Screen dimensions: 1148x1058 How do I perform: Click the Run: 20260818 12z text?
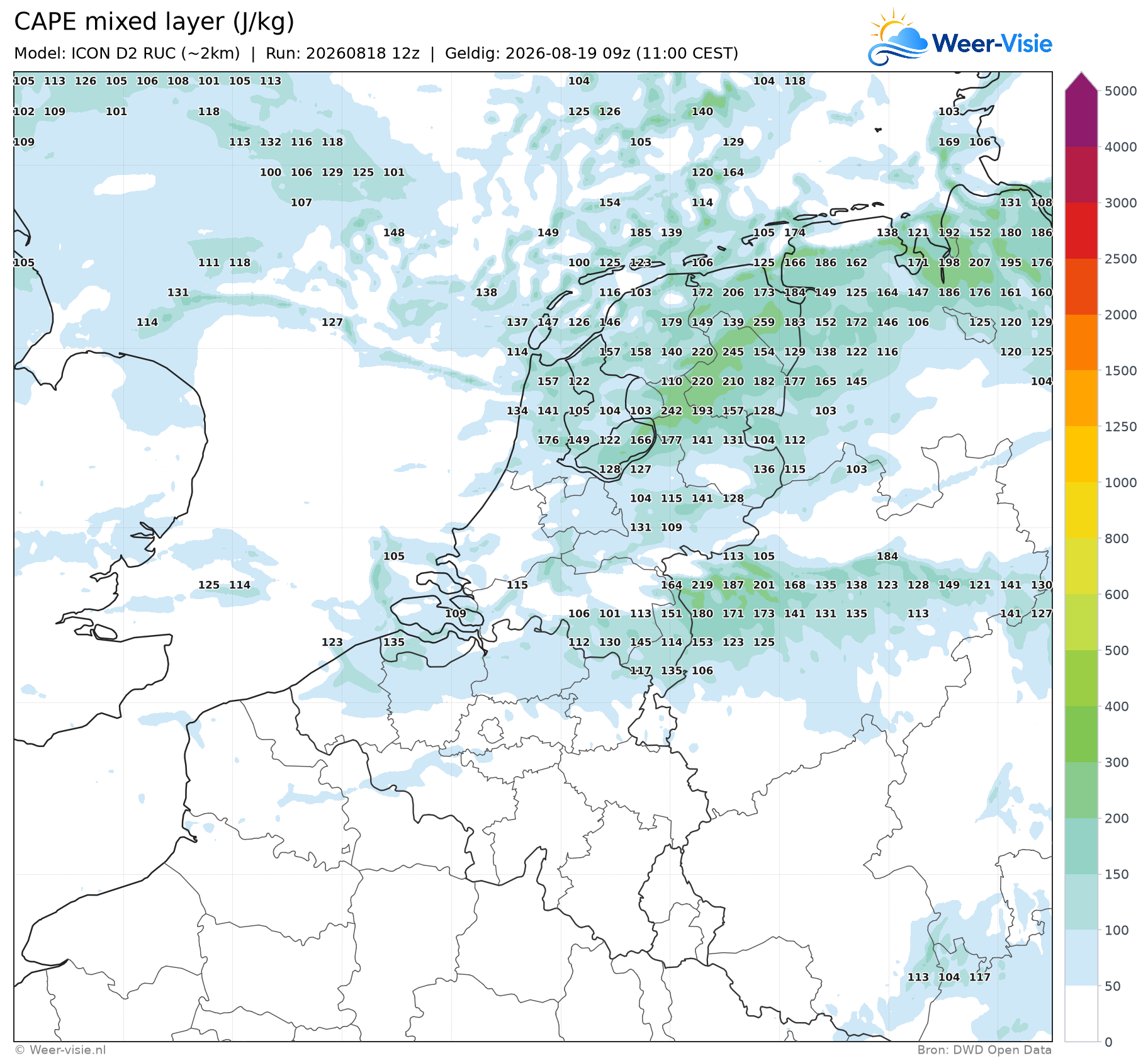(x=342, y=53)
